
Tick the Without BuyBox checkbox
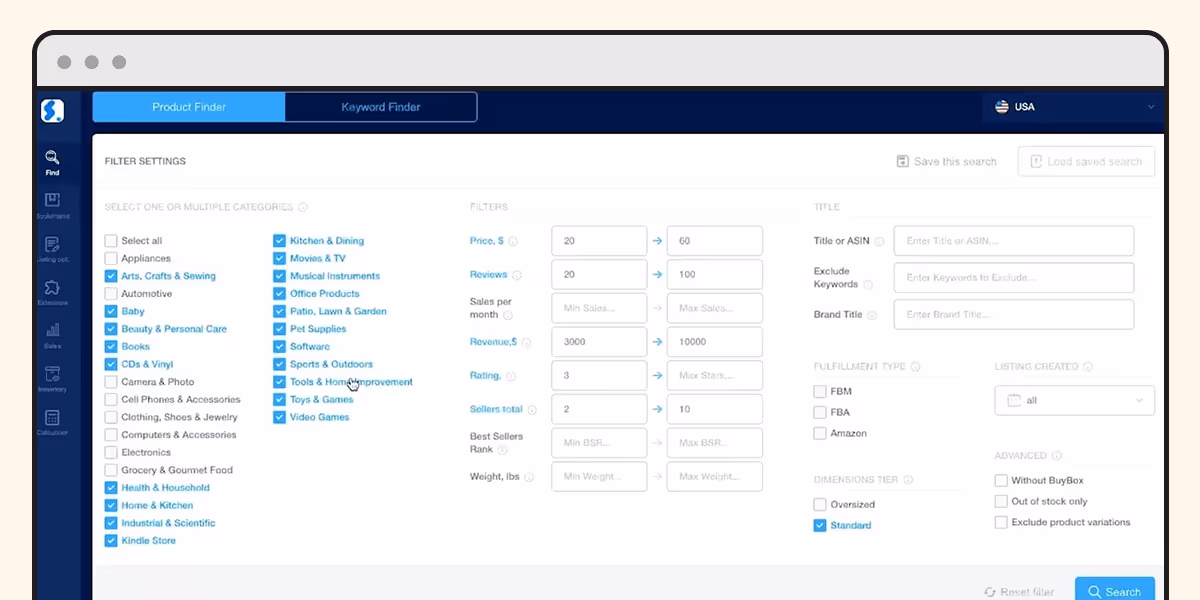(x=1001, y=481)
